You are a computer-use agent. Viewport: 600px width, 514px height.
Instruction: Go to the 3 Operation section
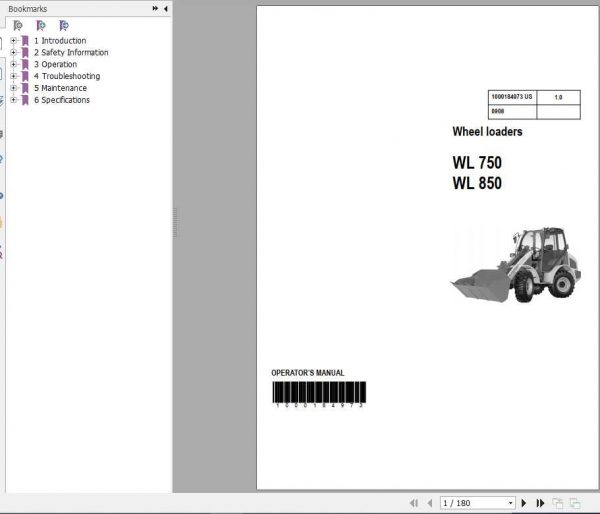(55, 64)
